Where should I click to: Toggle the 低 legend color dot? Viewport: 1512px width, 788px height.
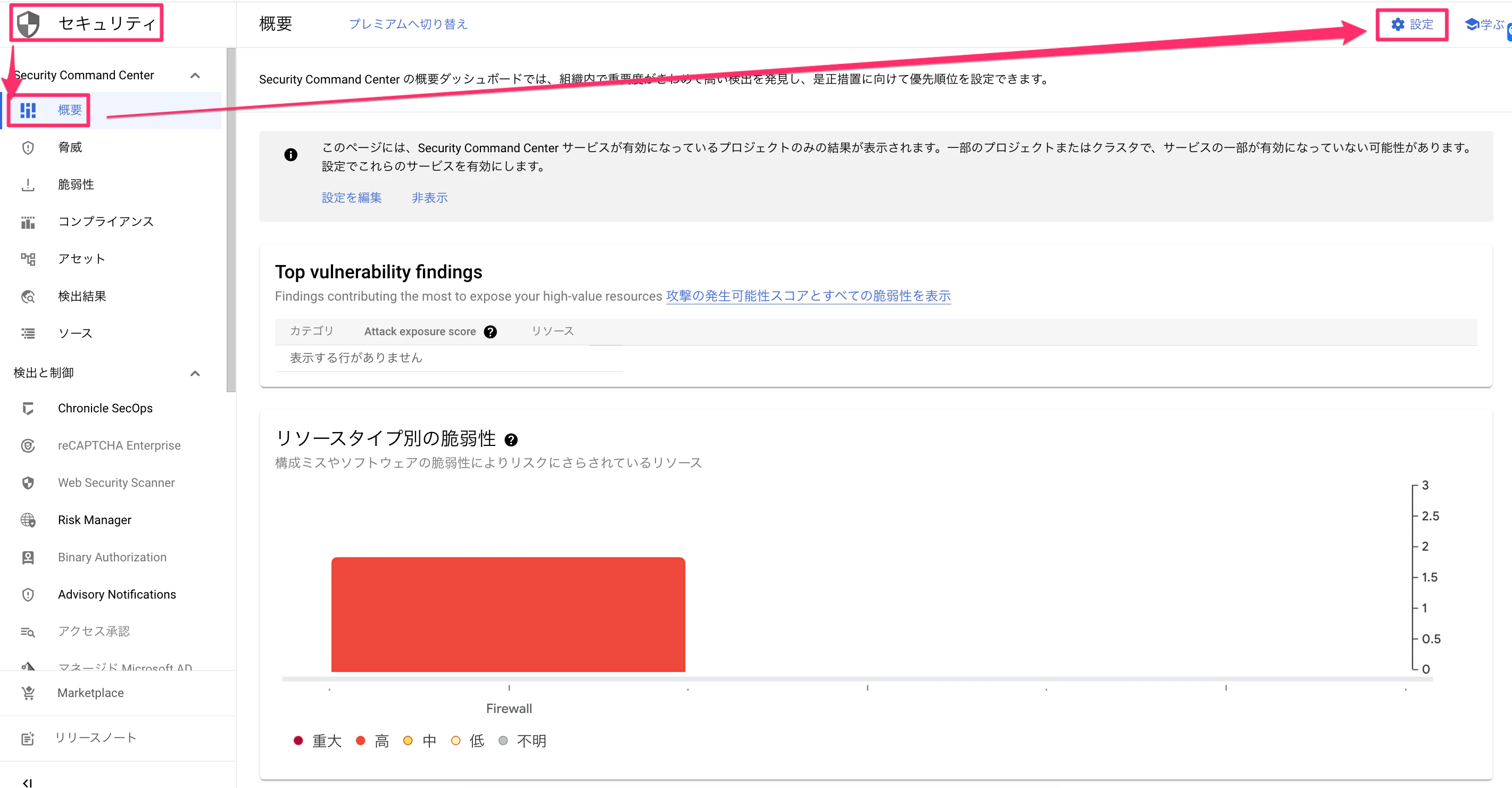click(x=455, y=741)
